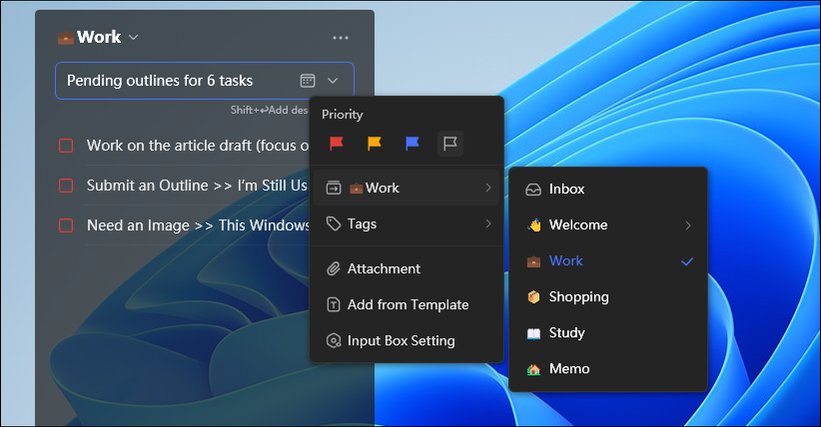Collapse the input box options chevron

point(333,80)
